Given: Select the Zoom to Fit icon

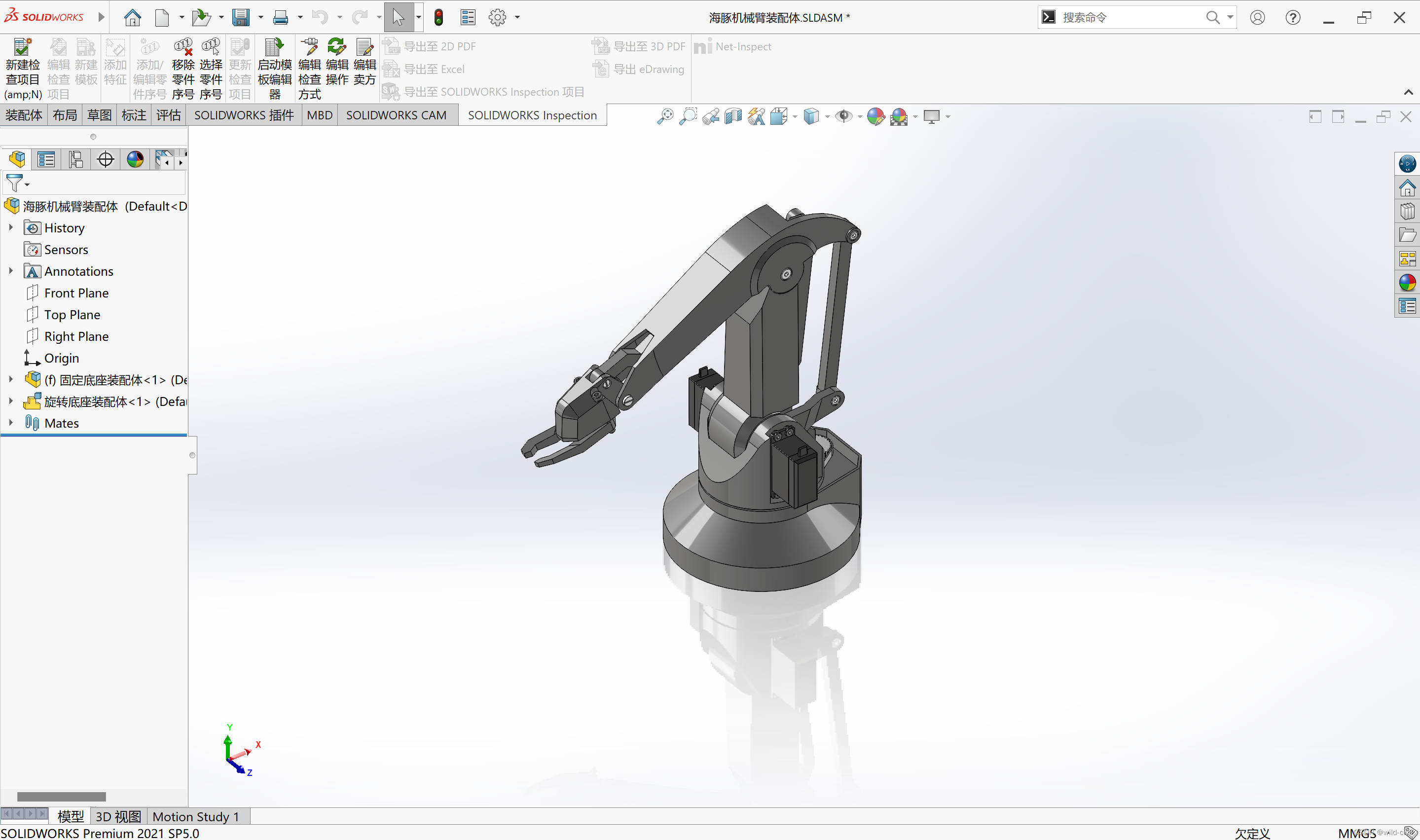Looking at the screenshot, I should coord(666,116).
